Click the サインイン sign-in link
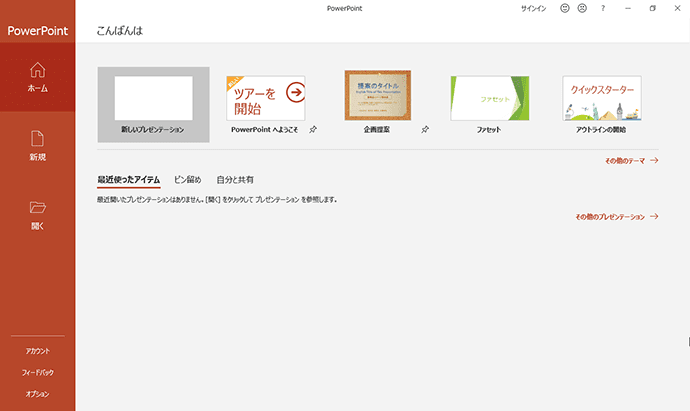 click(x=533, y=8)
